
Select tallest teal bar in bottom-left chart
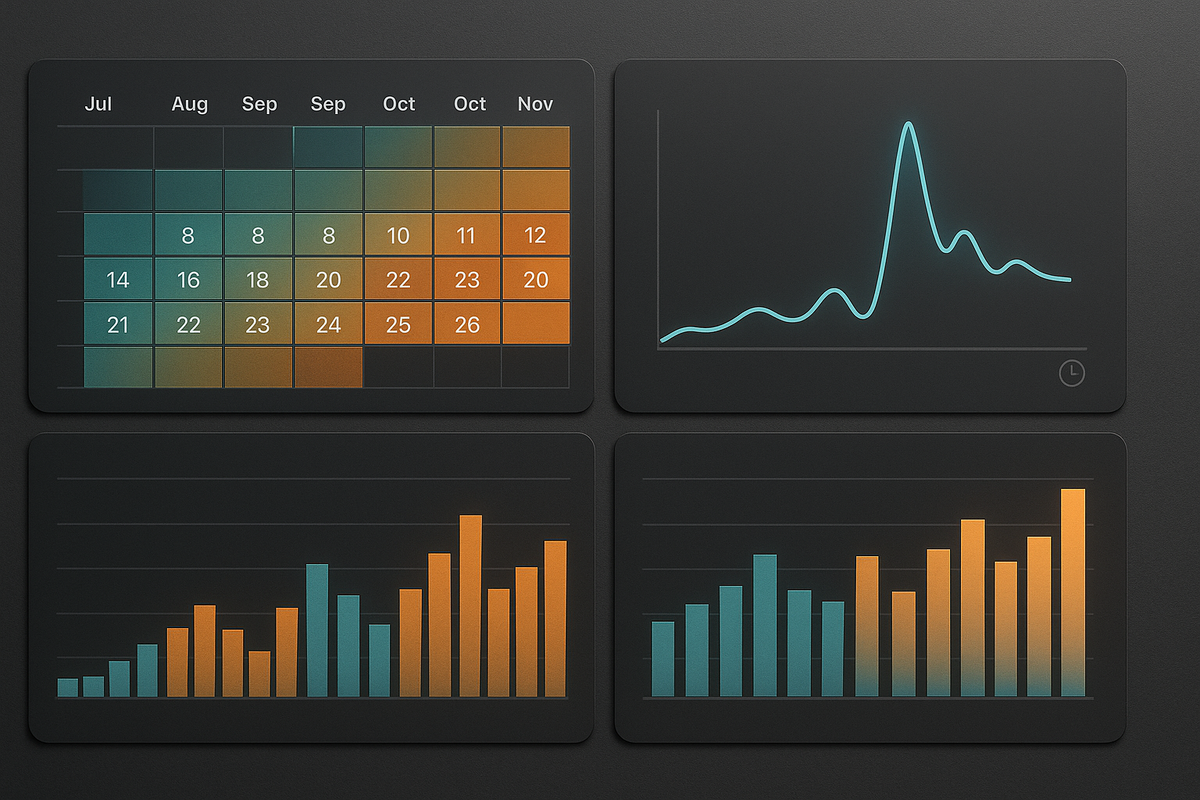(x=317, y=630)
